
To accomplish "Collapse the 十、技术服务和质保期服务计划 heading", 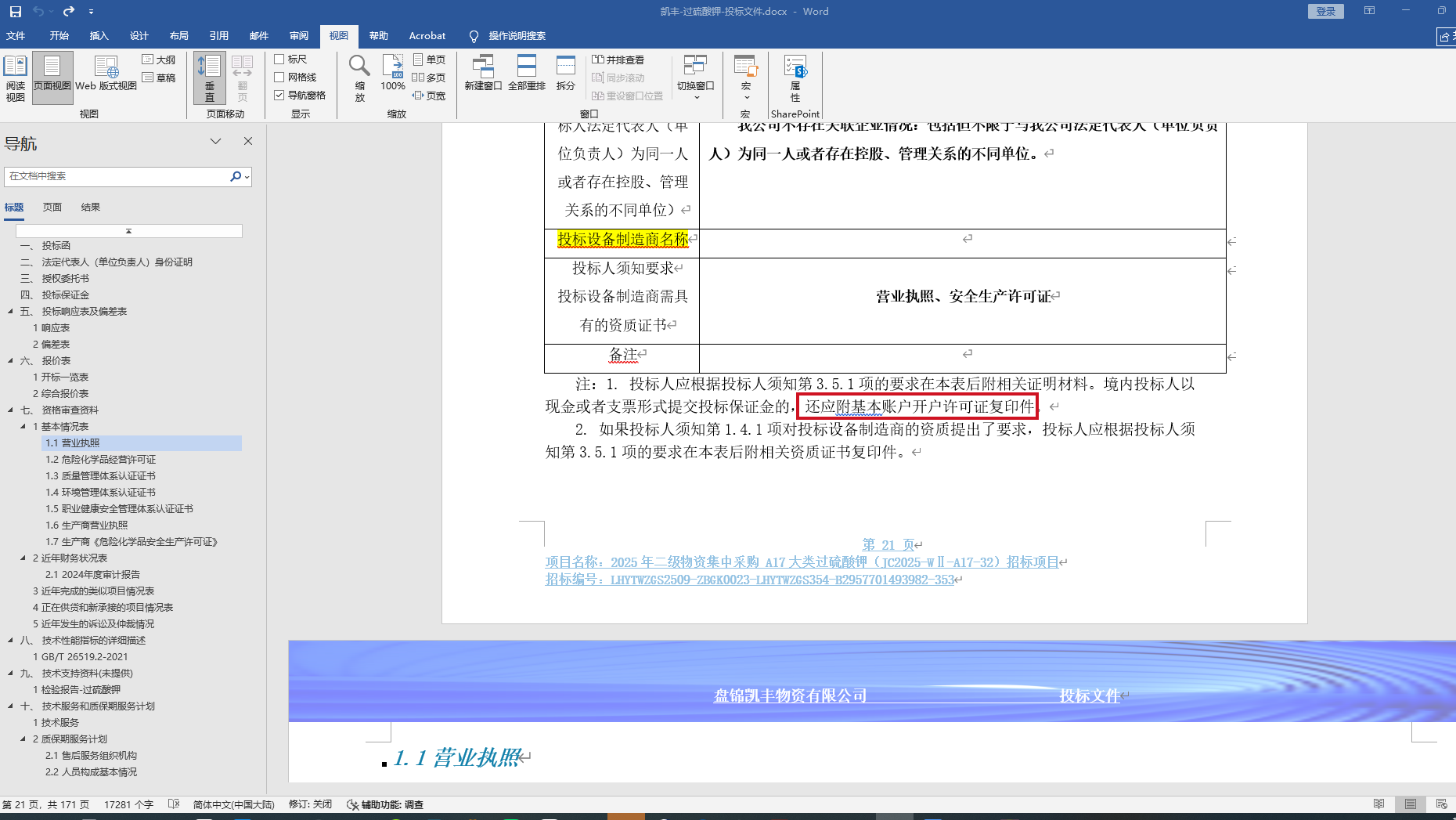I will tap(10, 706).
